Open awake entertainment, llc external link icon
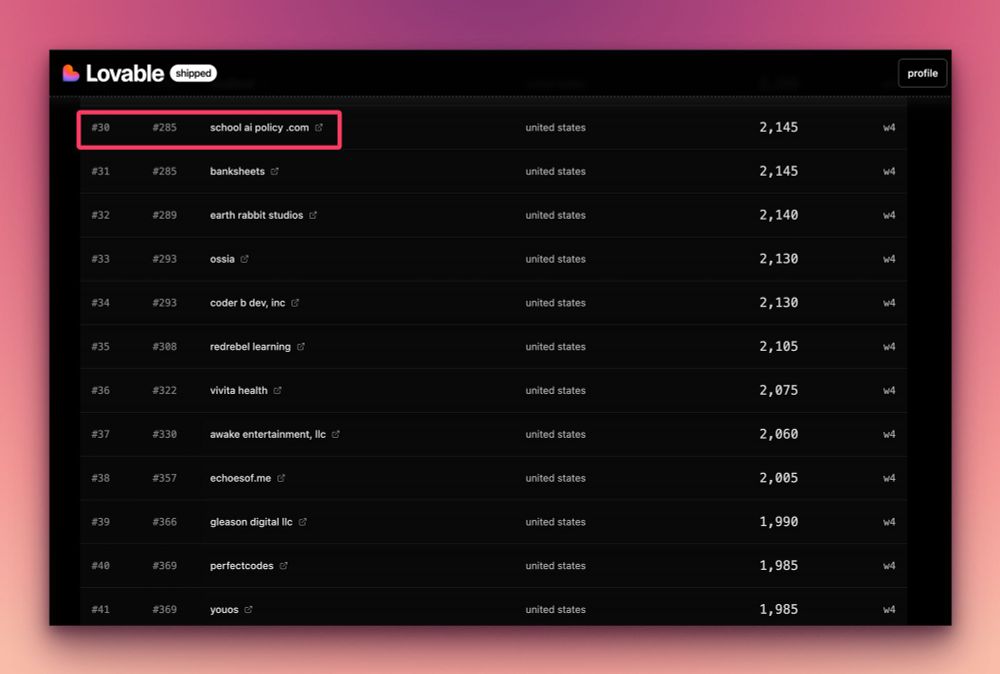Screen dimensions: 1000x674 click(335, 434)
